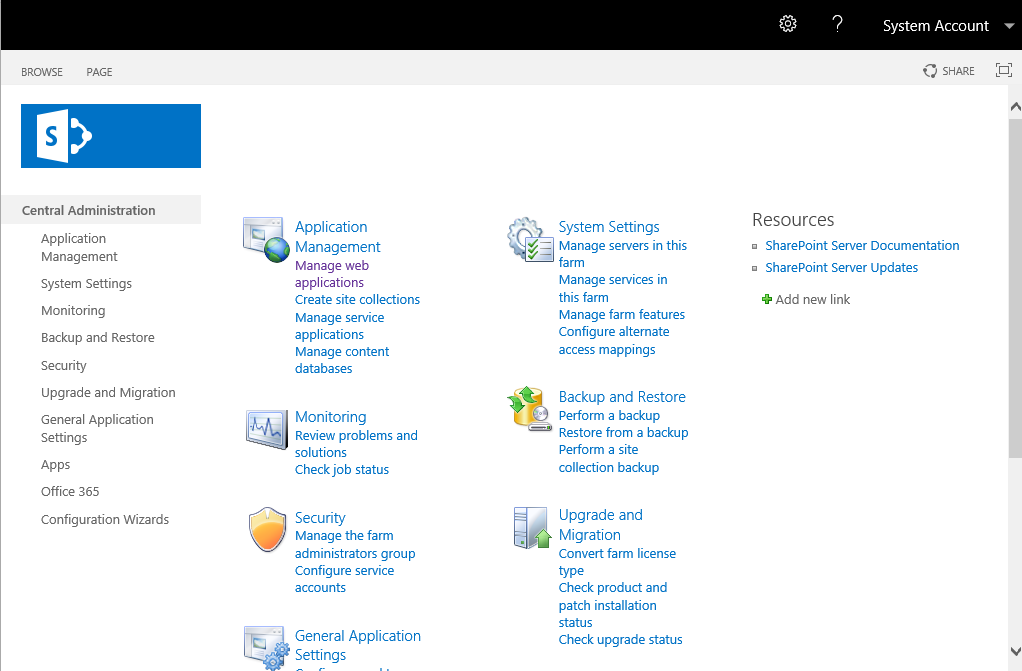The image size is (1022, 671).
Task: Open Application Management in the left navigation
Action: 79,247
